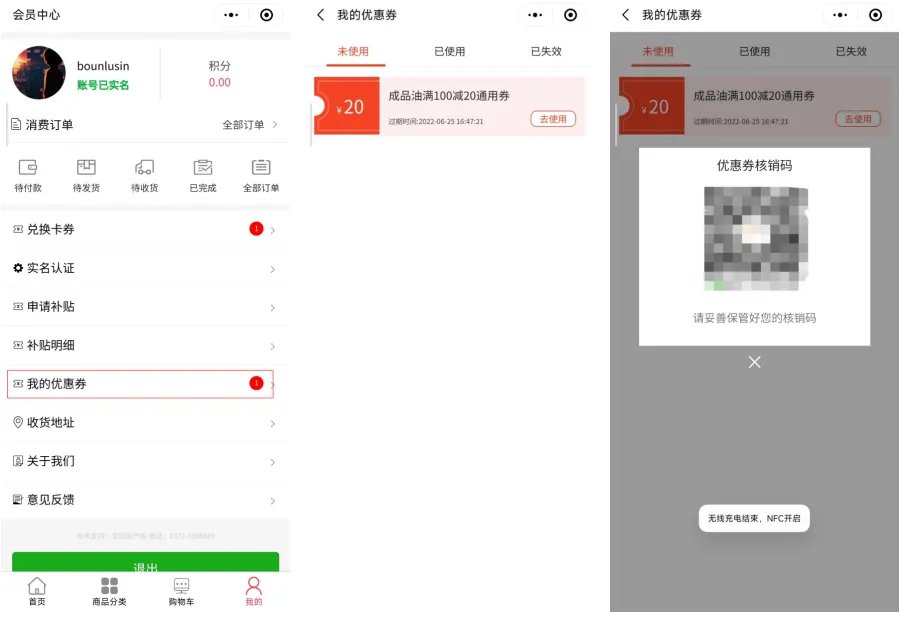Open the 我的优惠券 row

click(140, 384)
